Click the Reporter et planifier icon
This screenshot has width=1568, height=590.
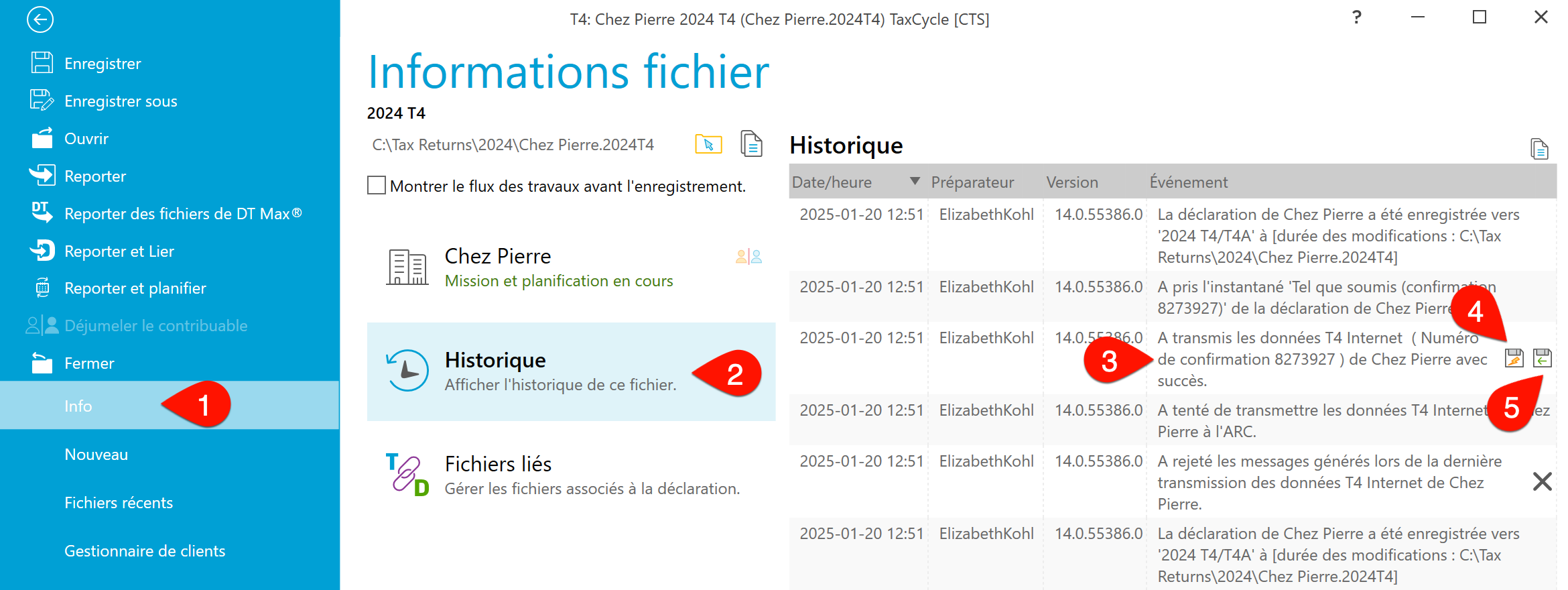[x=42, y=288]
